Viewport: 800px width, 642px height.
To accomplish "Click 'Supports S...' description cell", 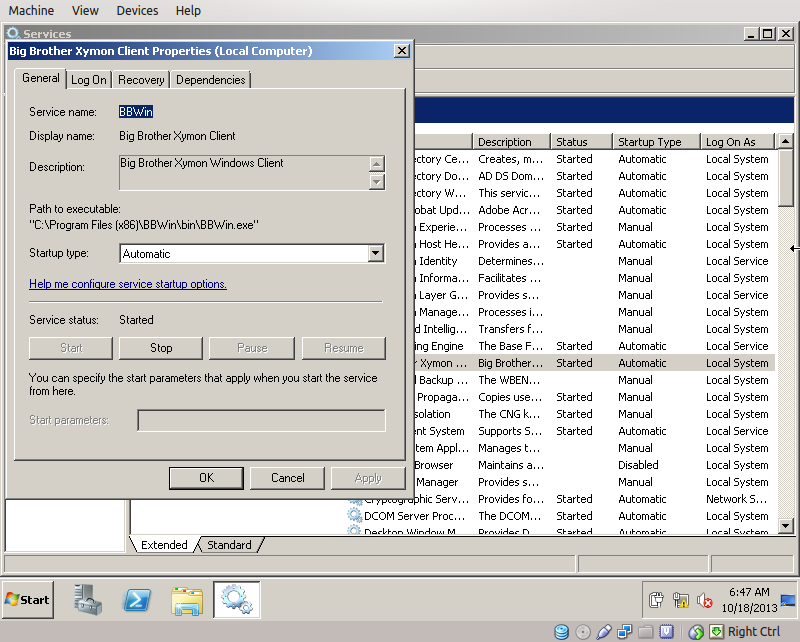I will (x=510, y=431).
